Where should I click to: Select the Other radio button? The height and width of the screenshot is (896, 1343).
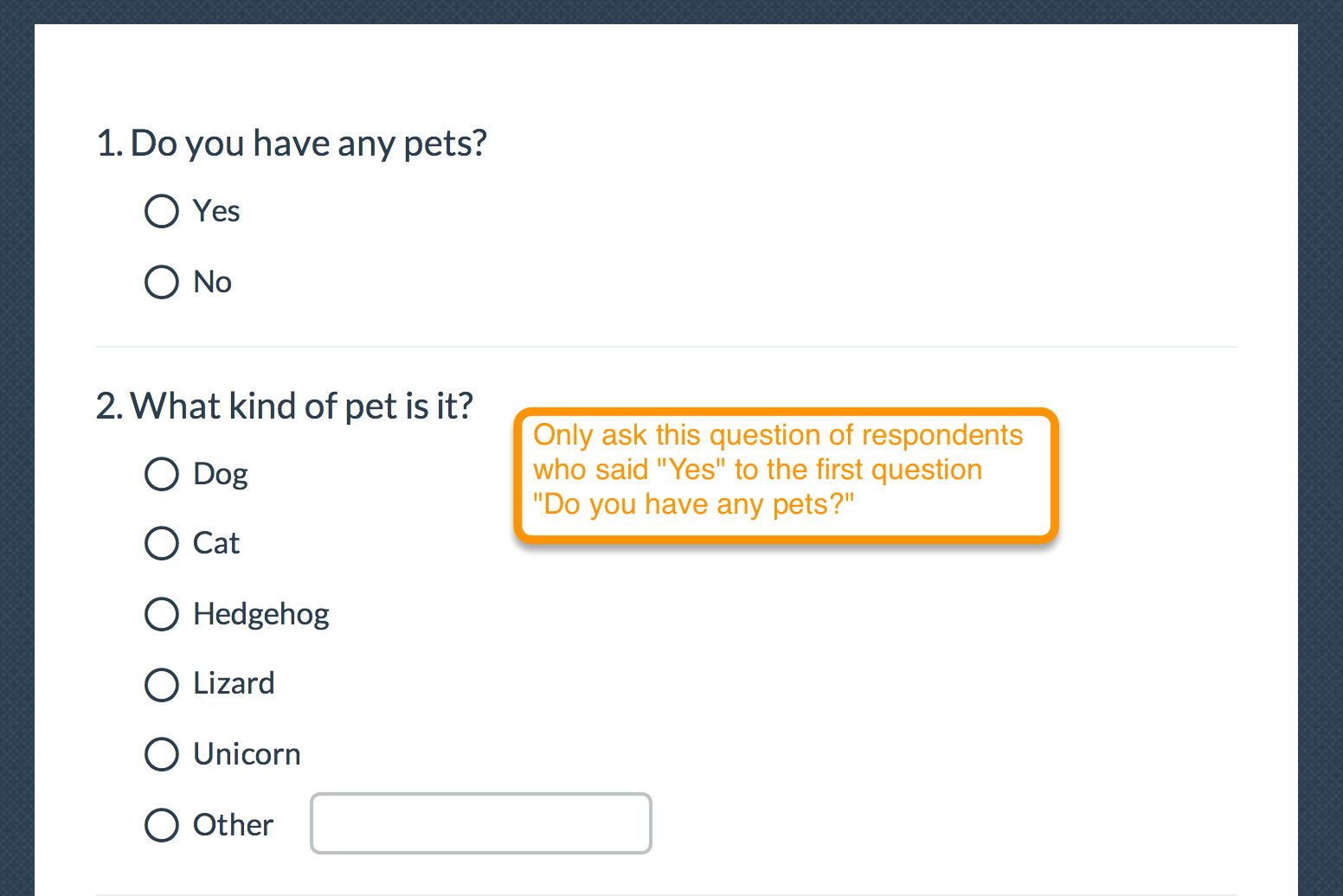coord(162,825)
